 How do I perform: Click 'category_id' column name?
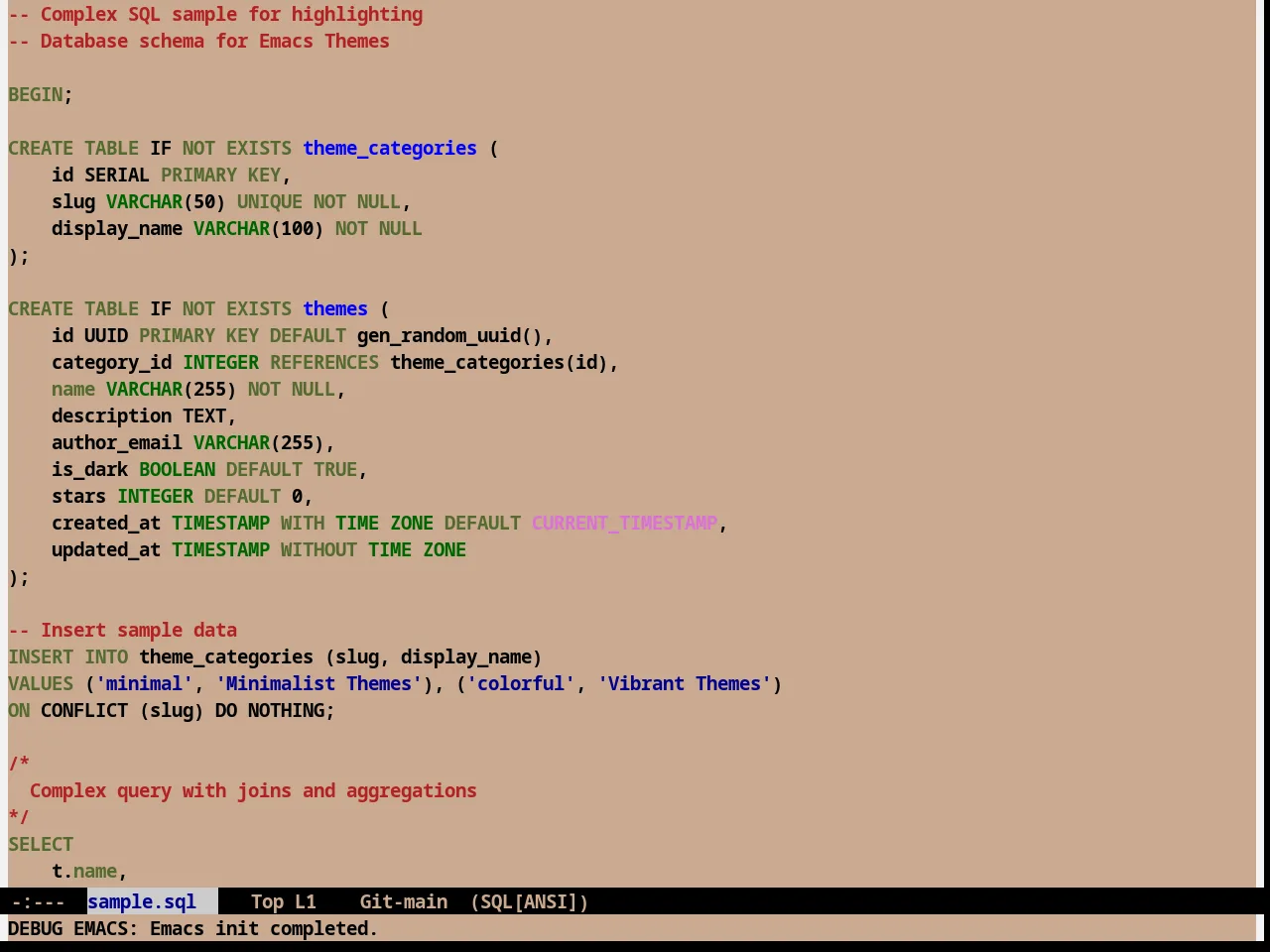click(x=112, y=362)
